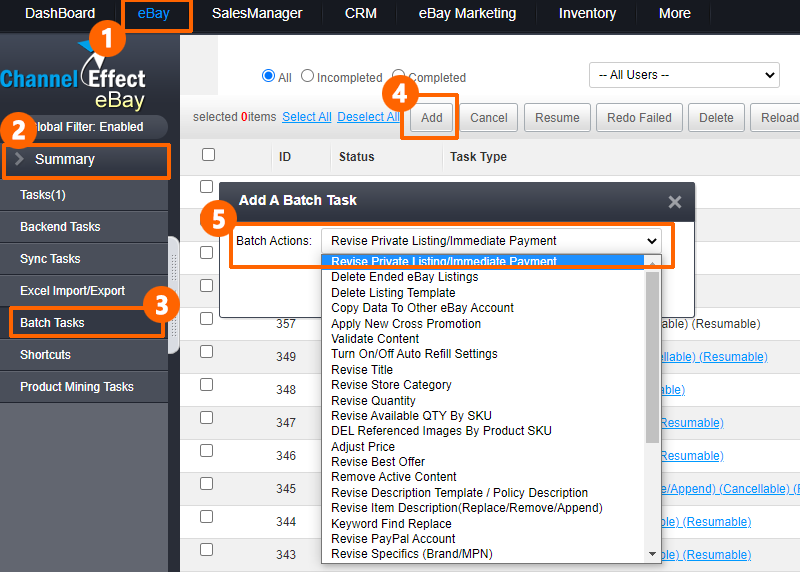Click the Resume button
This screenshot has height=572, width=800.
coord(557,118)
